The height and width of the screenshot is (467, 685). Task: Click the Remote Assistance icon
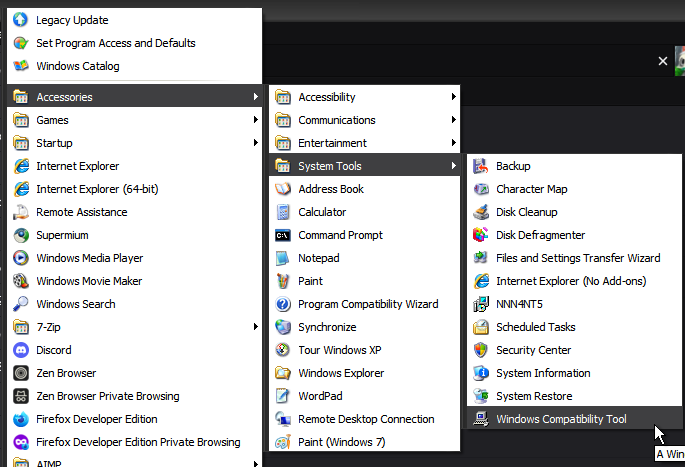pos(21,212)
